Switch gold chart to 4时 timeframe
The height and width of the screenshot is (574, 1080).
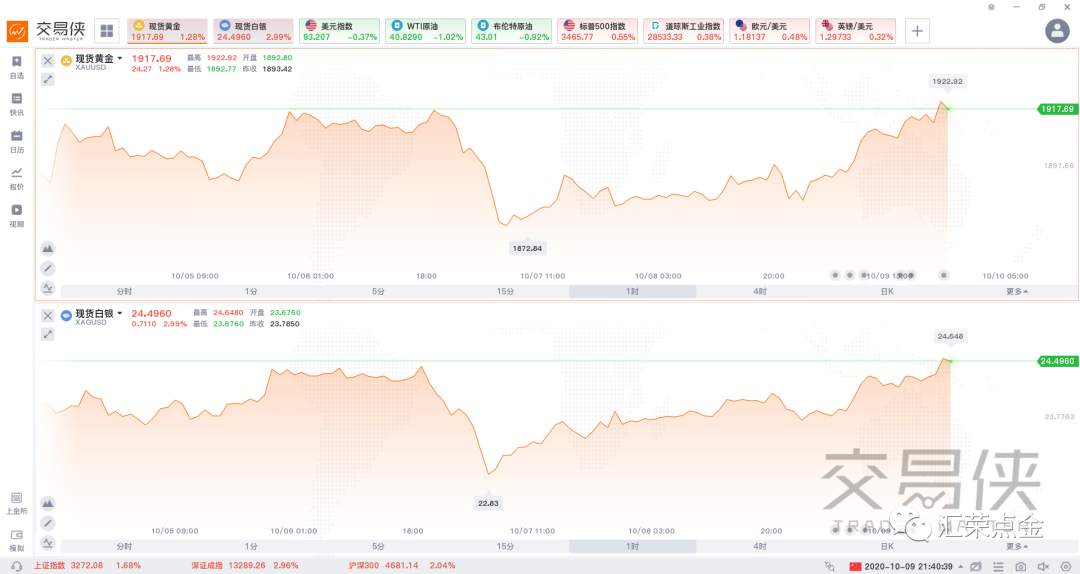pos(760,291)
